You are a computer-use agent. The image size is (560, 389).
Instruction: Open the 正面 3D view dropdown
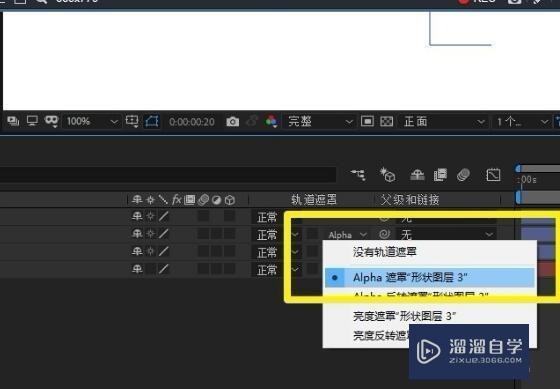(443, 121)
